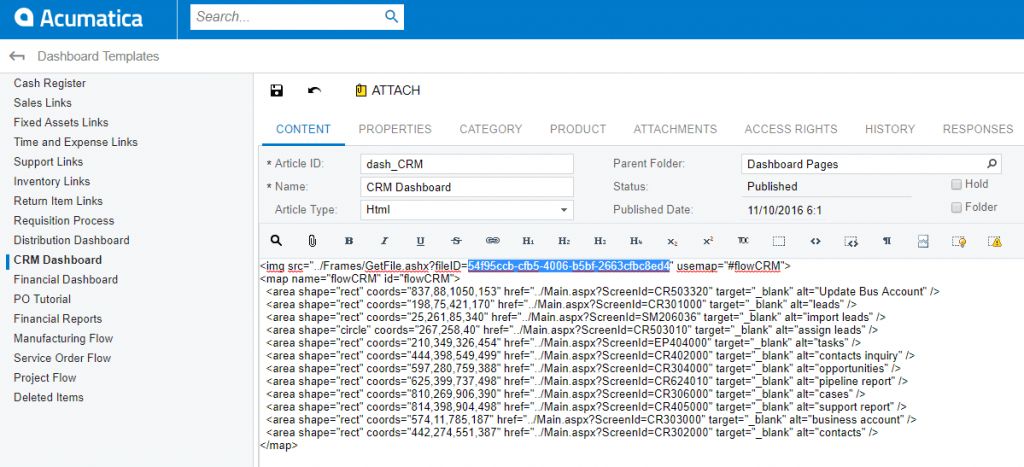
Task: Open Fixed Assets Links in sidebar
Action: click(x=61, y=122)
